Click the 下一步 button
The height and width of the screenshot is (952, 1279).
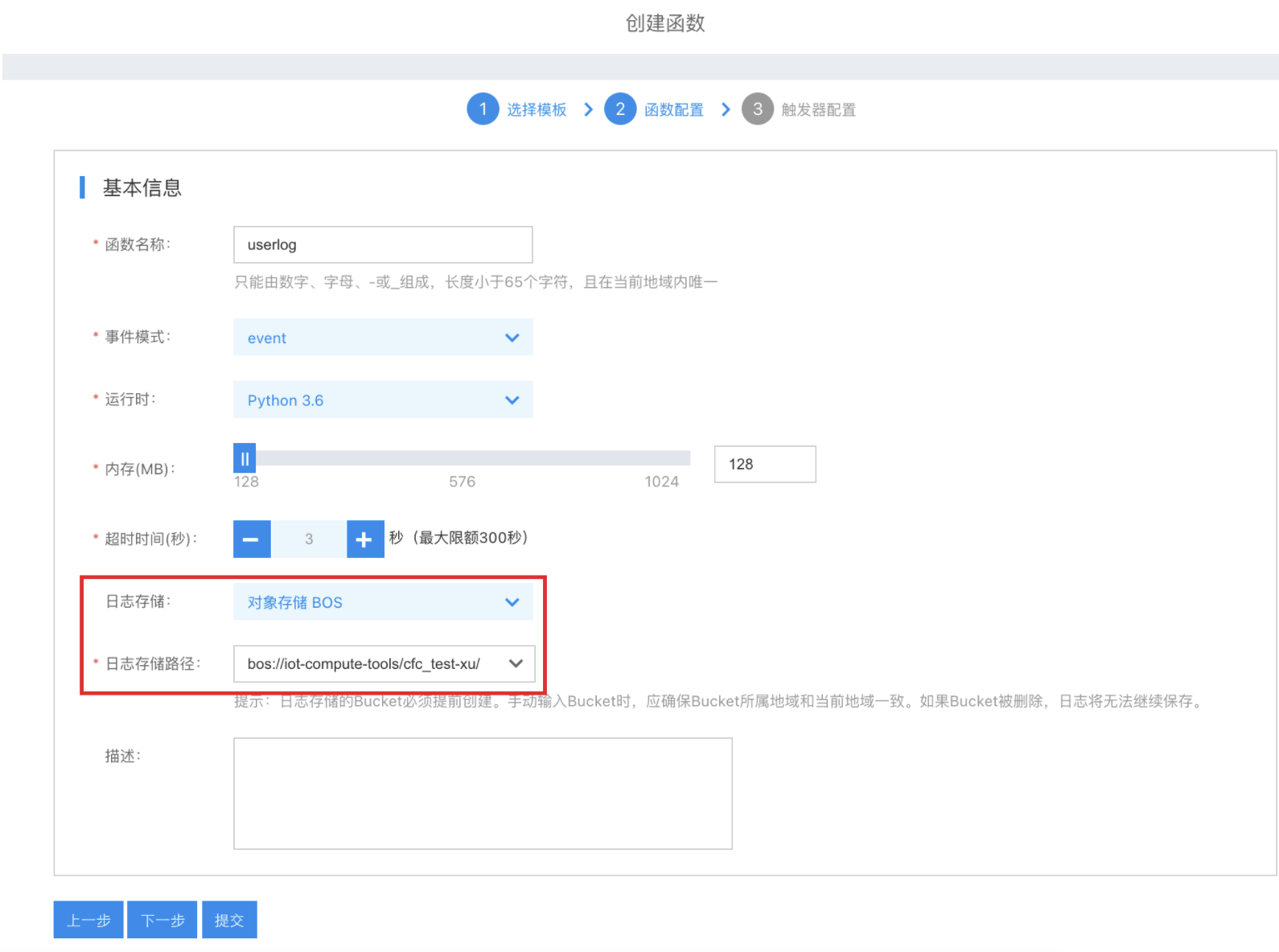click(x=162, y=920)
